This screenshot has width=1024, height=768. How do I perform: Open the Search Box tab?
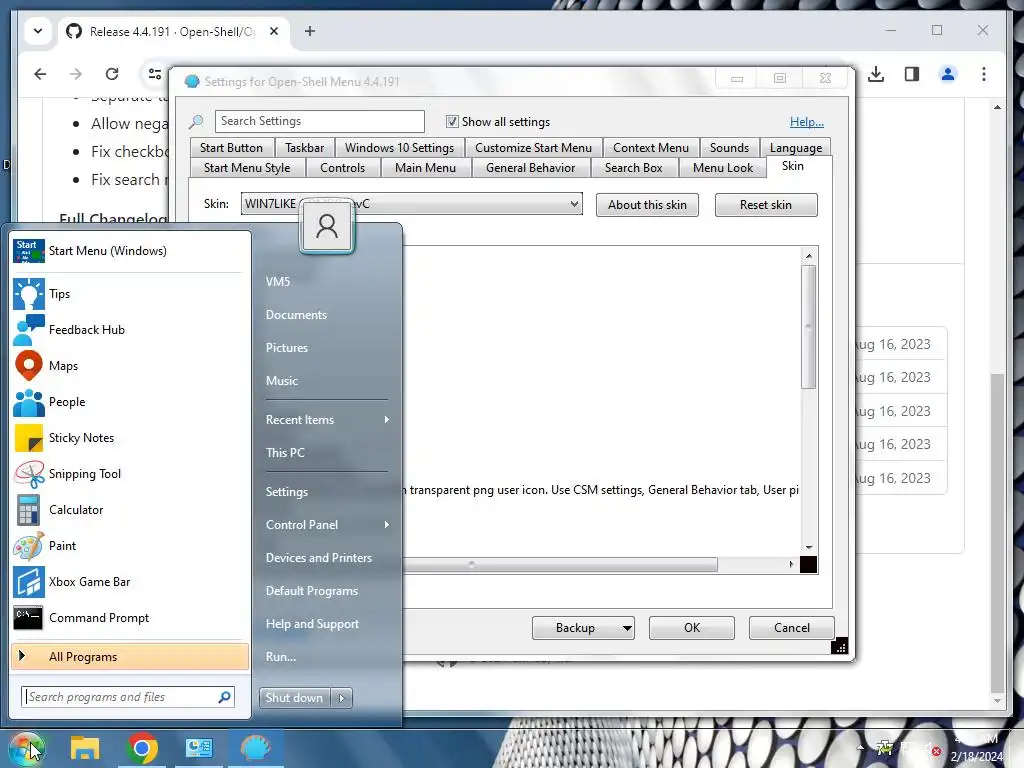[633, 168]
